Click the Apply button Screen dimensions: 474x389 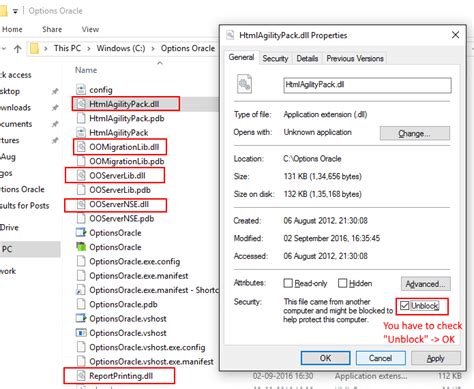436,358
